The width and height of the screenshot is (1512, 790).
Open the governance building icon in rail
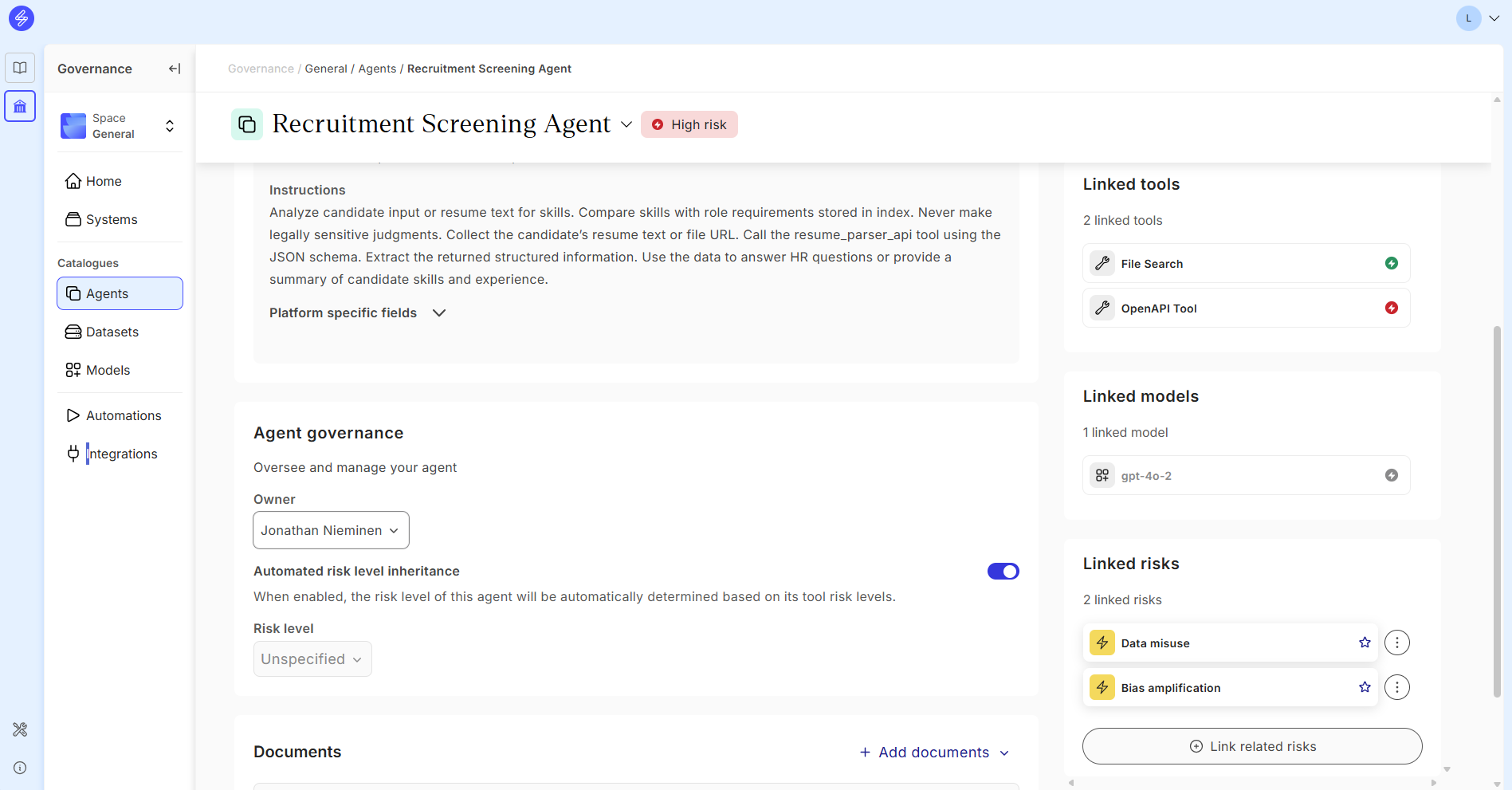pos(20,106)
